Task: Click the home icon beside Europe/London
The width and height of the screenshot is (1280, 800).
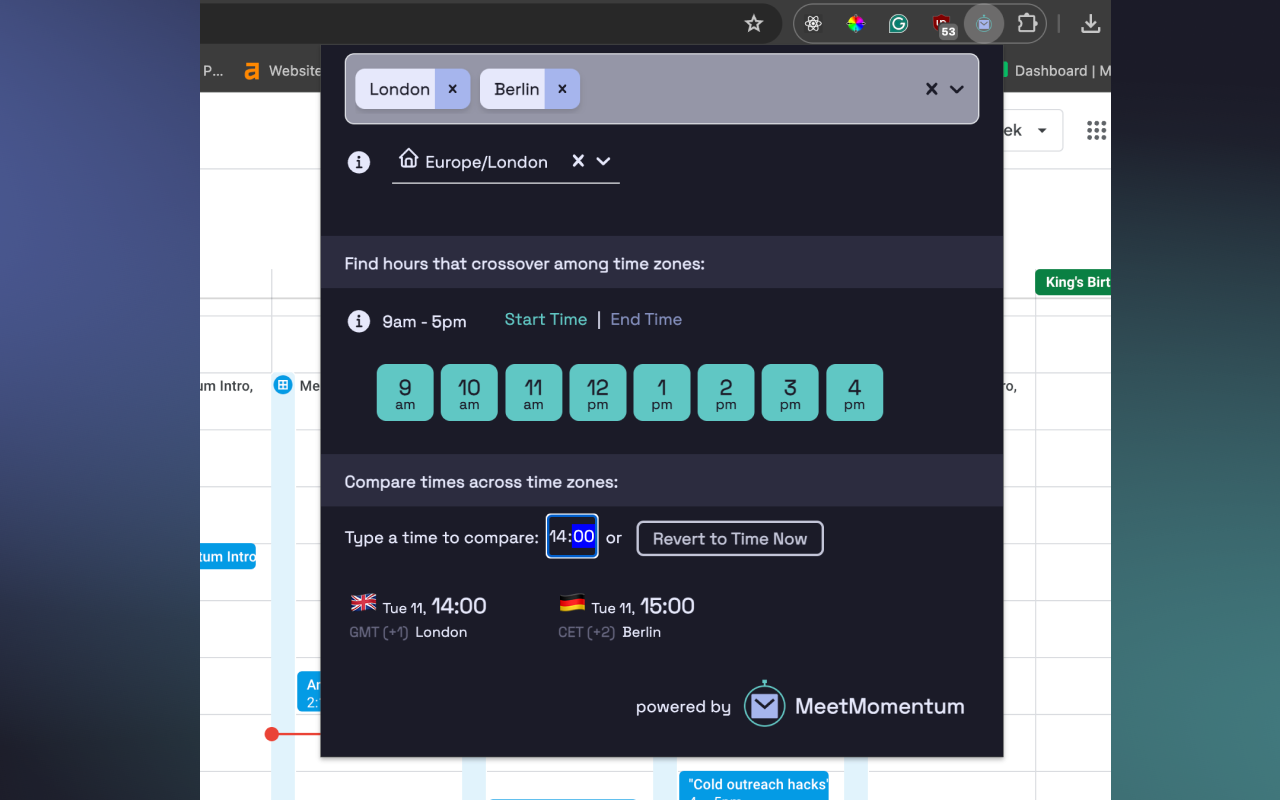Action: [x=407, y=157]
